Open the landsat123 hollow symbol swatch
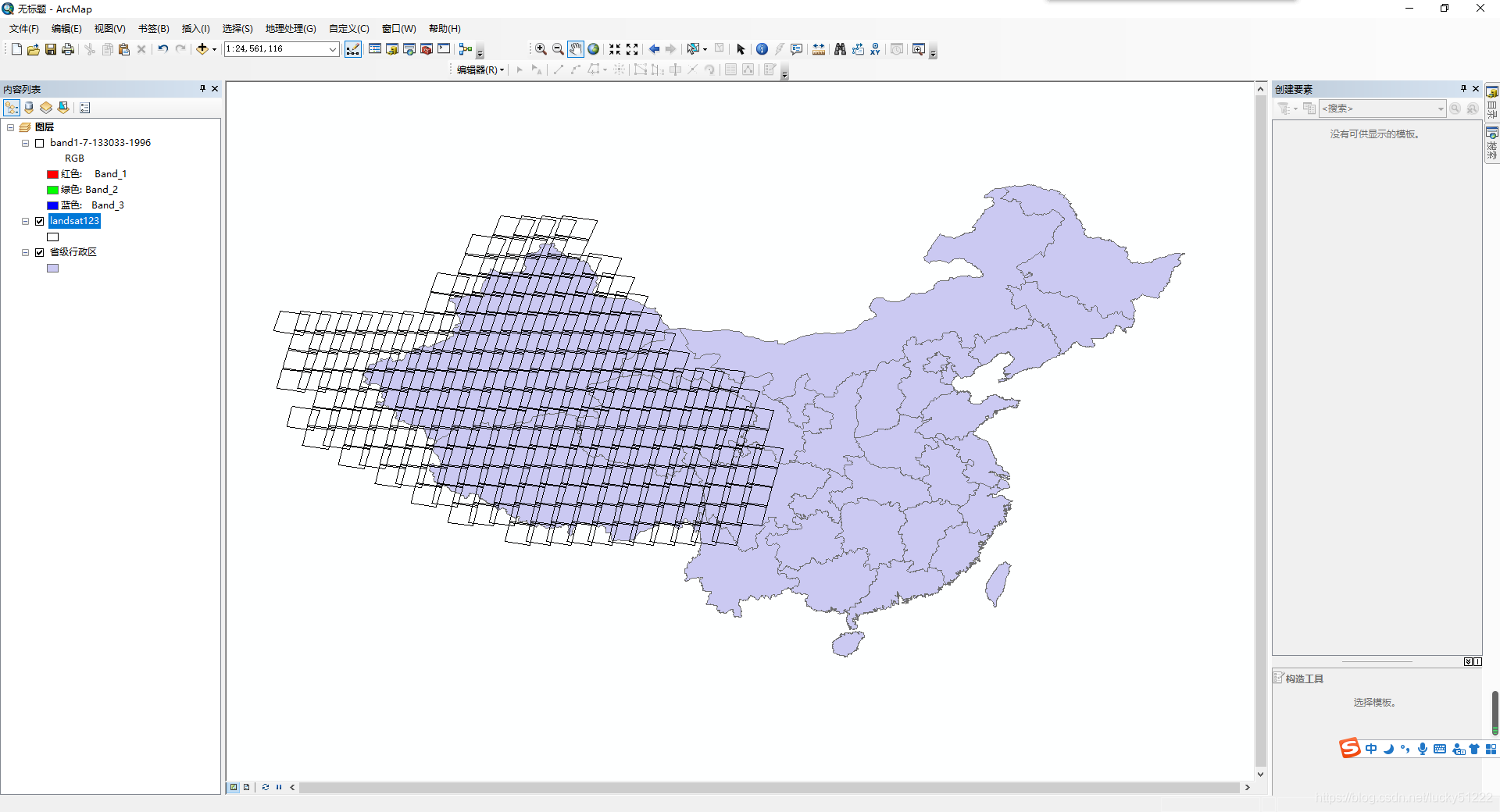 click(52, 237)
